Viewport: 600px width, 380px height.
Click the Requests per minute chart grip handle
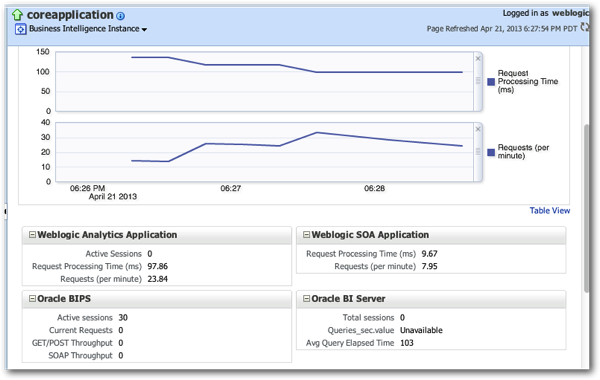coord(478,152)
